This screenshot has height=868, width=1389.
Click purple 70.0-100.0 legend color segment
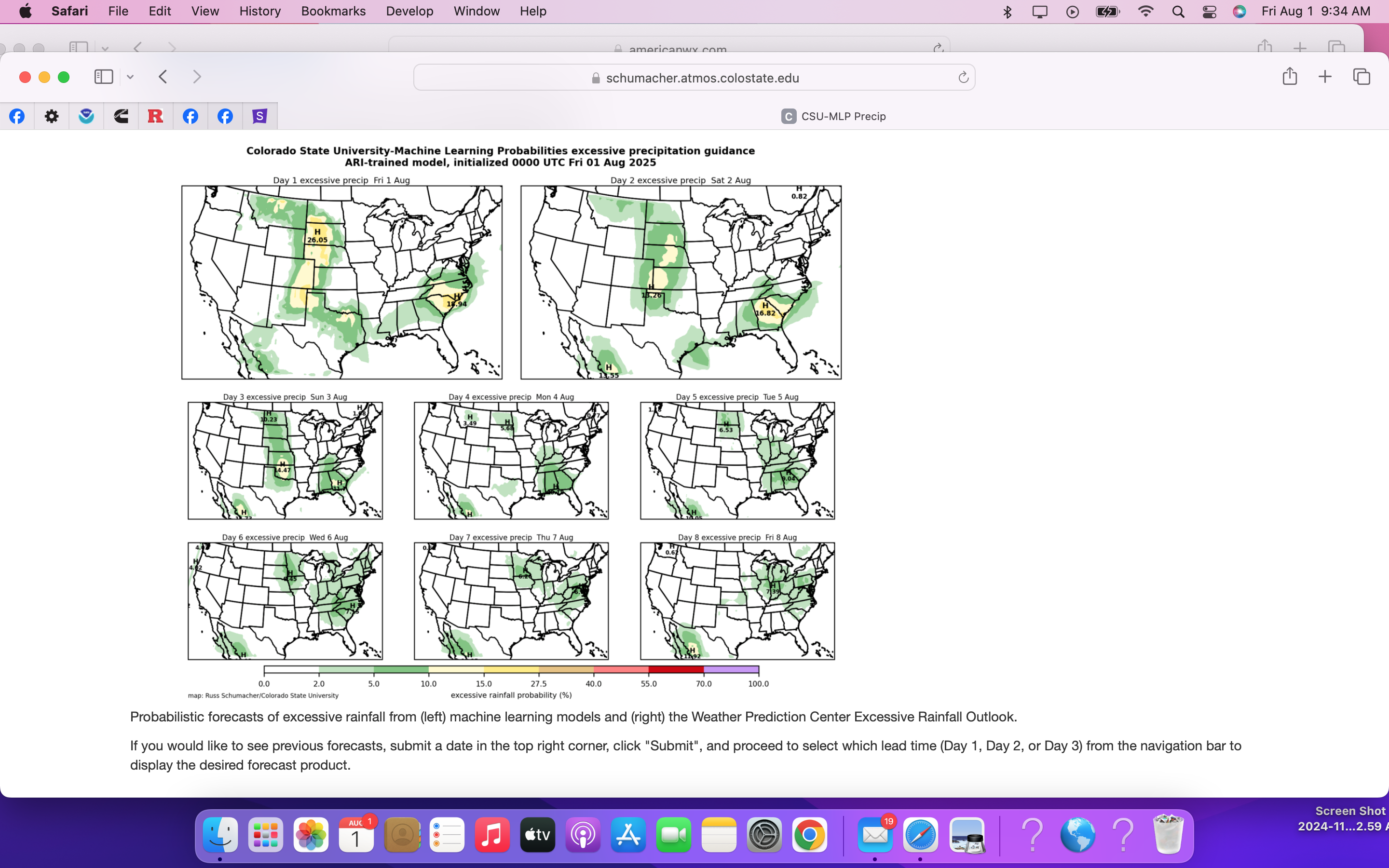point(731,669)
